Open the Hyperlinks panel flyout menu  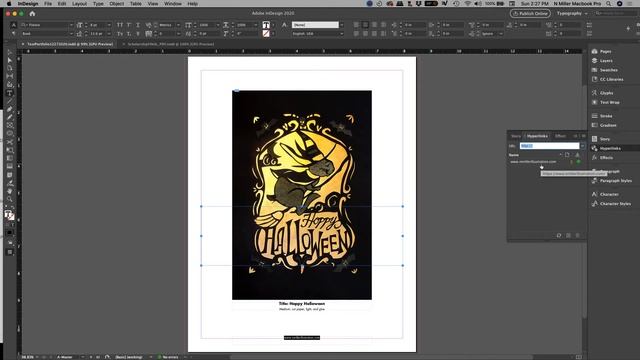coord(584,136)
